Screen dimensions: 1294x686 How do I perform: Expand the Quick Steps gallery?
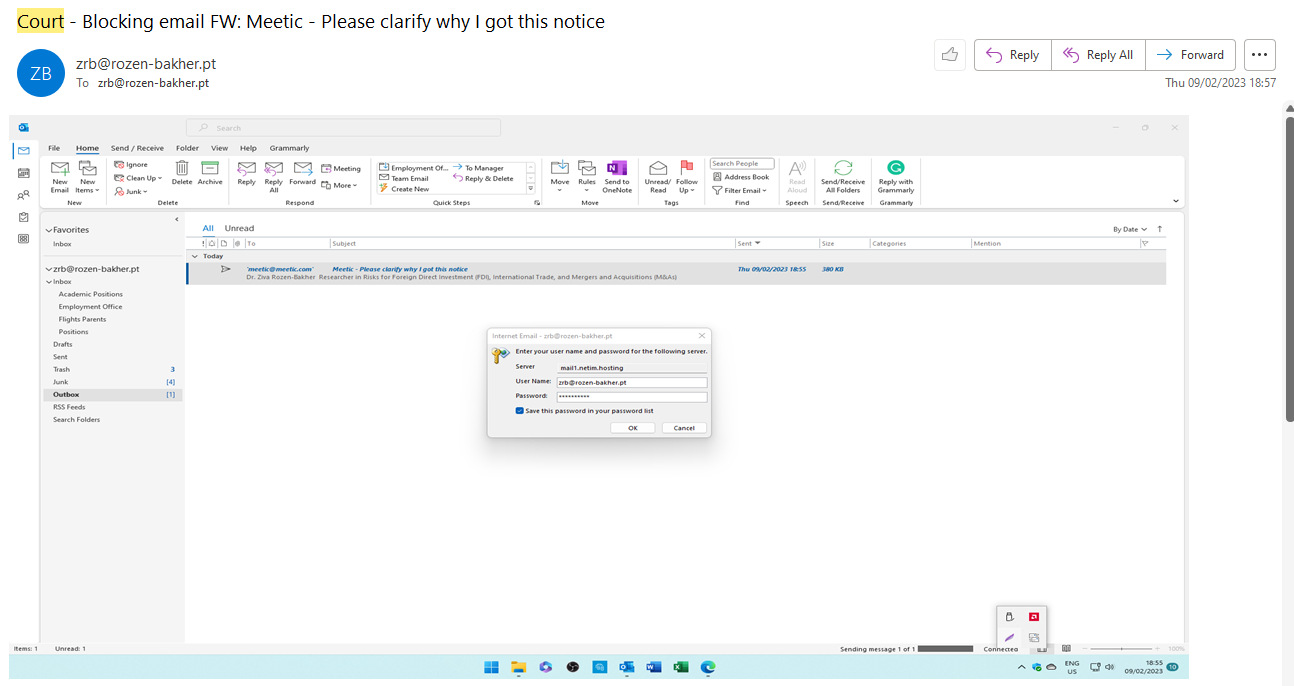pyautogui.click(x=531, y=188)
